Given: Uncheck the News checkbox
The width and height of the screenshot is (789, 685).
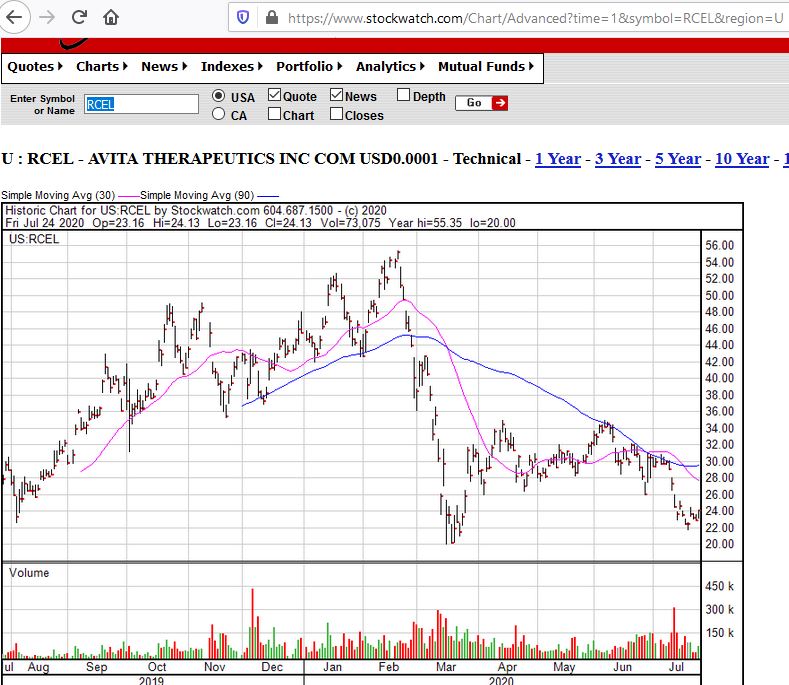Looking at the screenshot, I should [x=336, y=95].
